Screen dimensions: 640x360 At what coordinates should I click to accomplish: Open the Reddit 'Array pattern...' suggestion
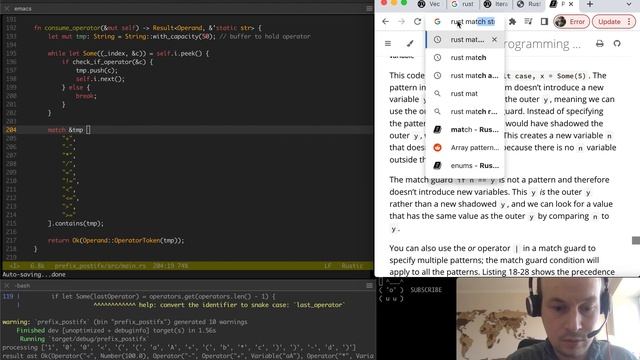[x=464, y=147]
